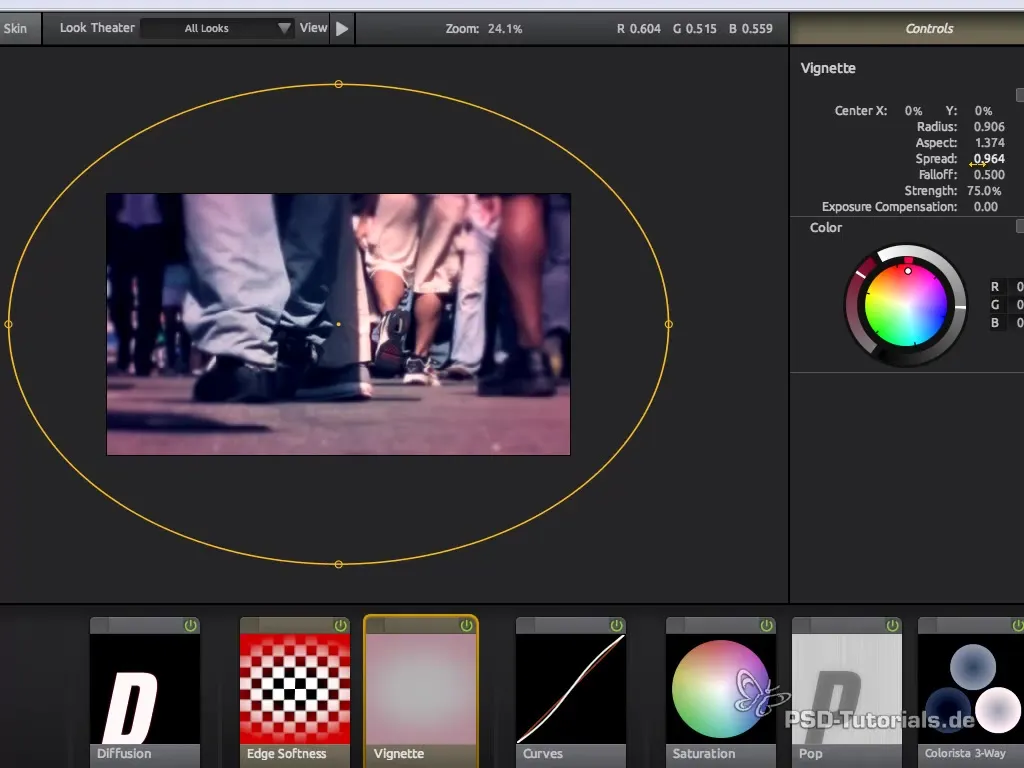
Task: Click the vignette center point on the preview
Action: pos(338,324)
